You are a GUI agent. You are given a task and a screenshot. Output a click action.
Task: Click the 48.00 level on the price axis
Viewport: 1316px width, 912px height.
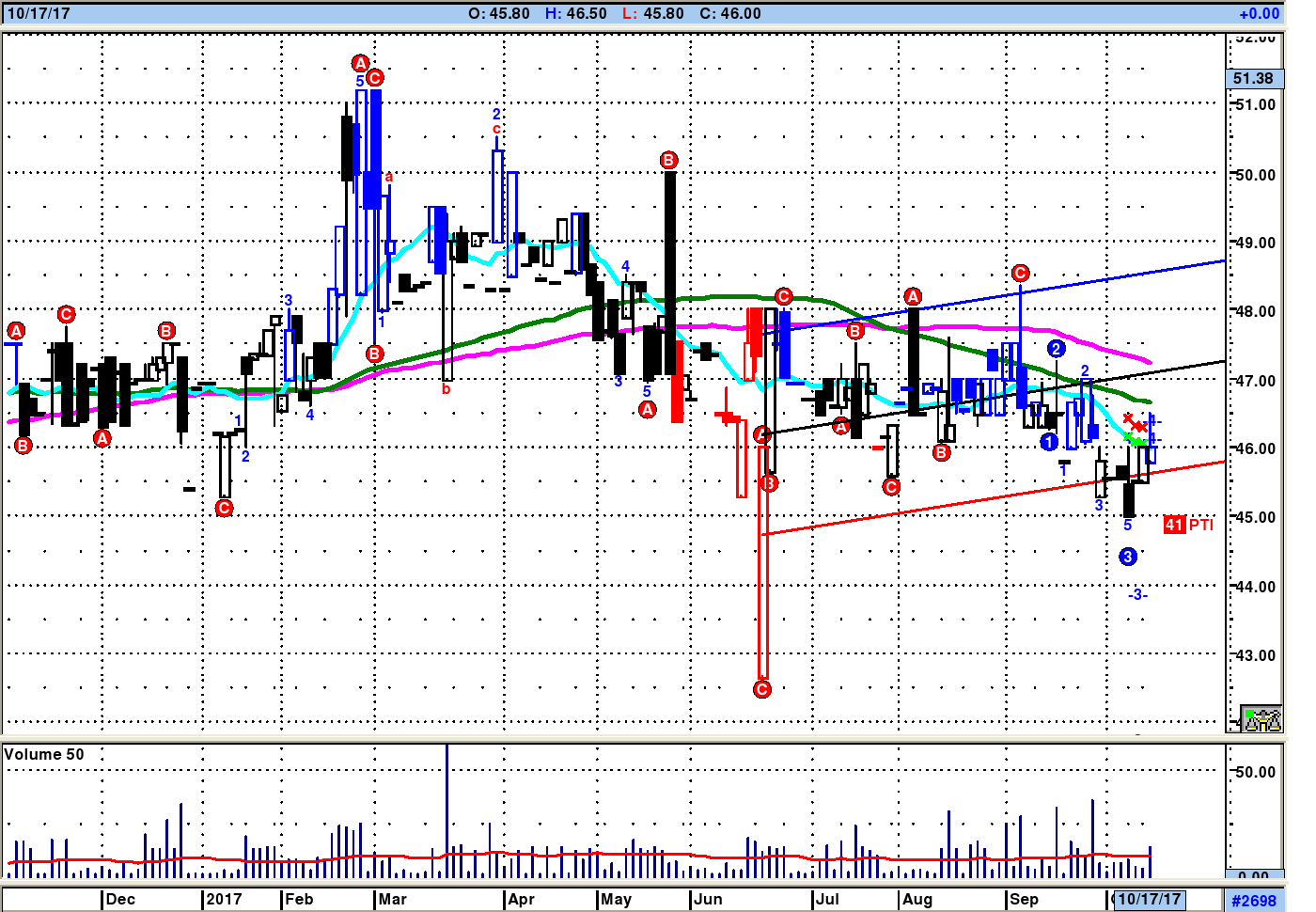coord(1256,311)
